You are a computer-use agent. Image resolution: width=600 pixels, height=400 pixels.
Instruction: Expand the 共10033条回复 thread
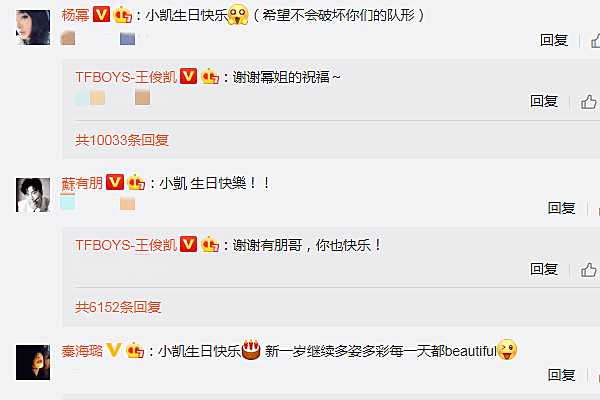[122, 140]
